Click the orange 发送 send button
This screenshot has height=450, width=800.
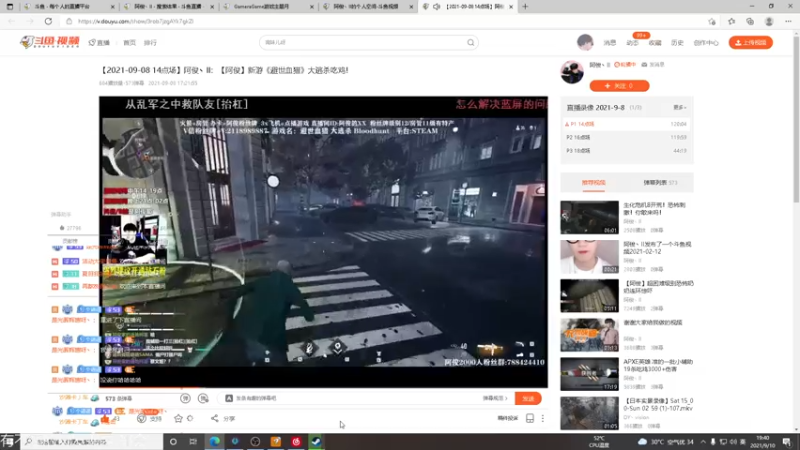528,398
